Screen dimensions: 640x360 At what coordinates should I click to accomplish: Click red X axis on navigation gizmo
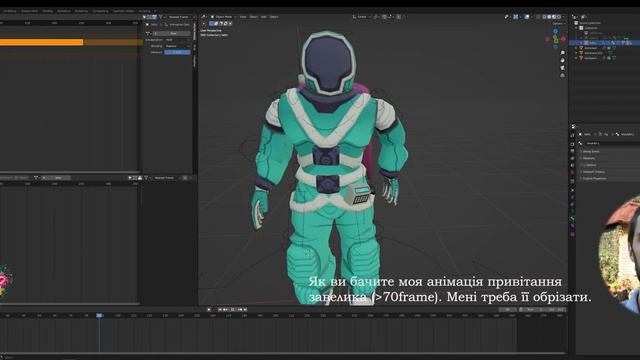tap(563, 39)
